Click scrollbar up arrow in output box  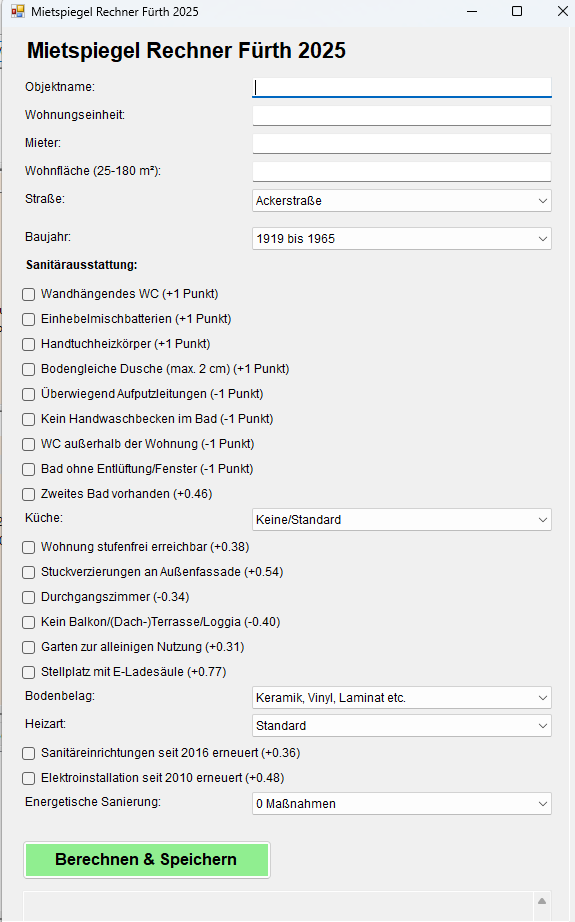(542, 901)
